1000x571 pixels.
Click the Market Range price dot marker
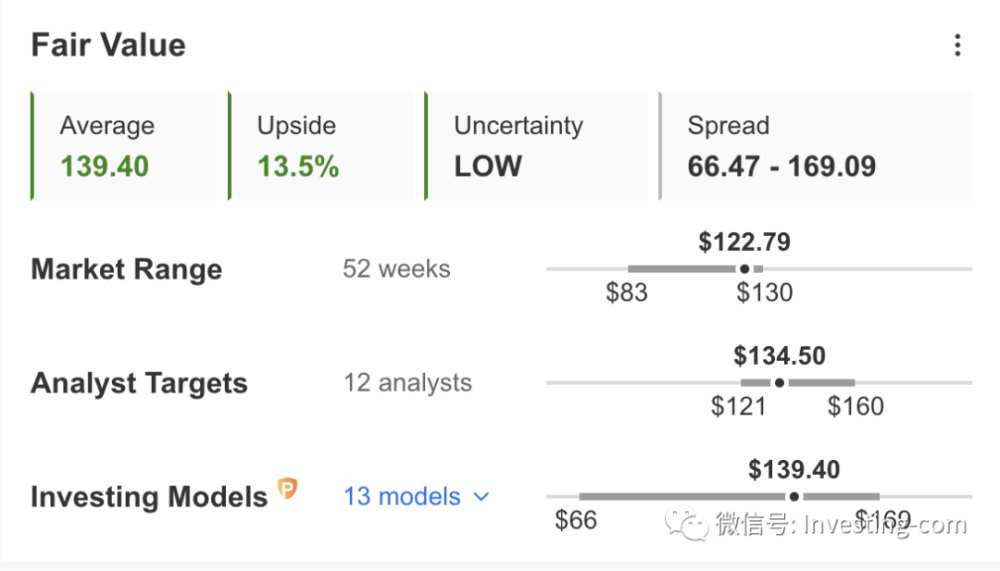point(744,269)
